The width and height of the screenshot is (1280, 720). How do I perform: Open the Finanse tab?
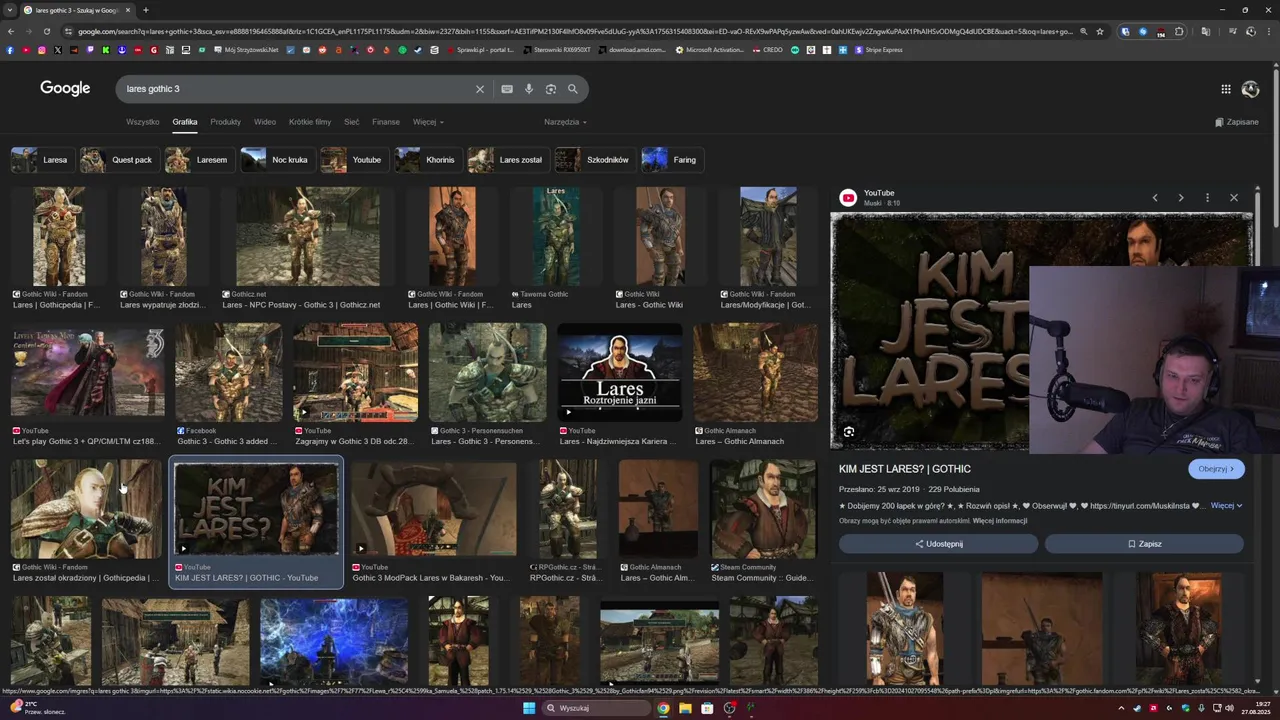point(386,122)
